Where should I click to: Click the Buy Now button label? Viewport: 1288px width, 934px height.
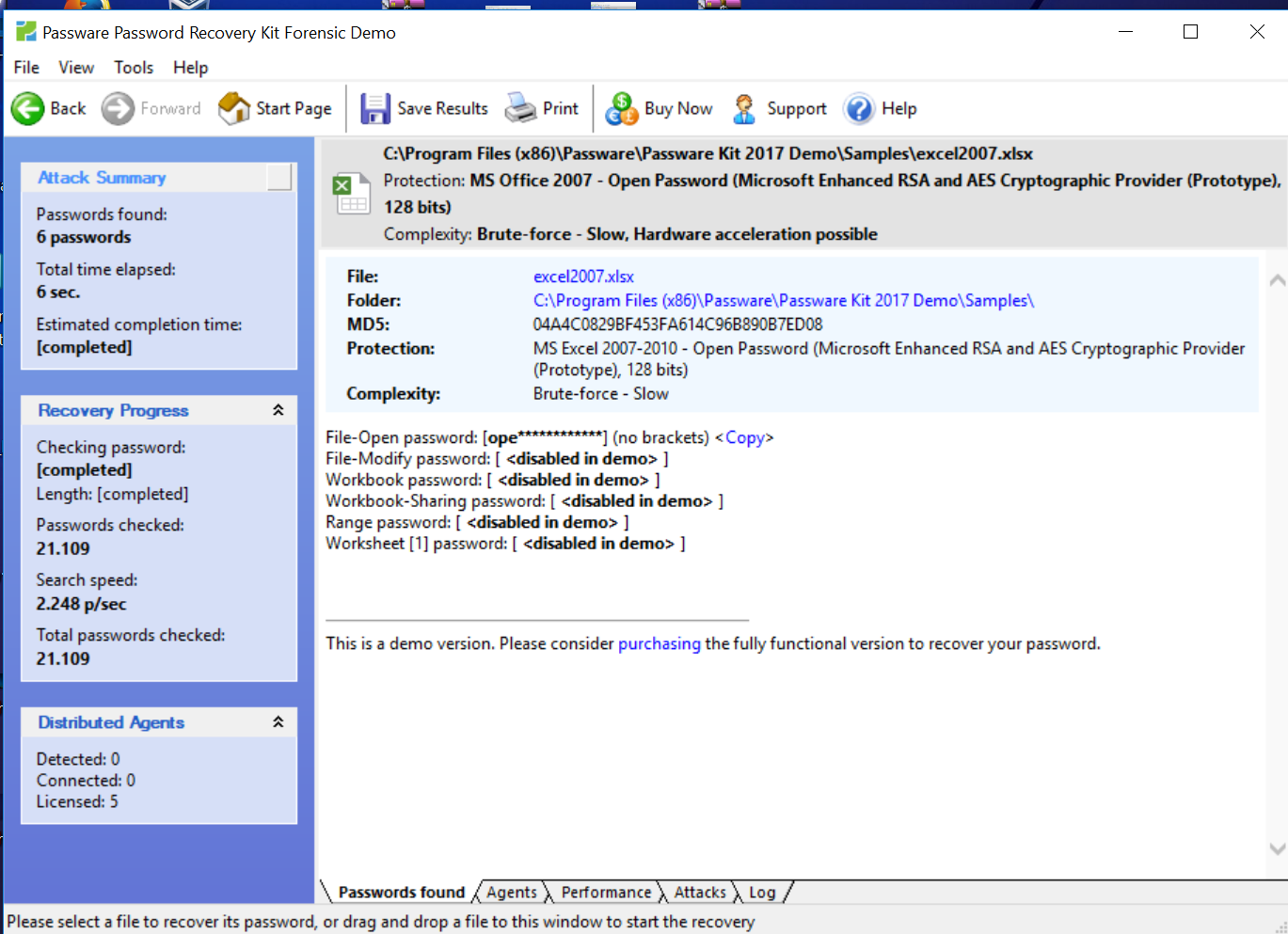(x=678, y=109)
